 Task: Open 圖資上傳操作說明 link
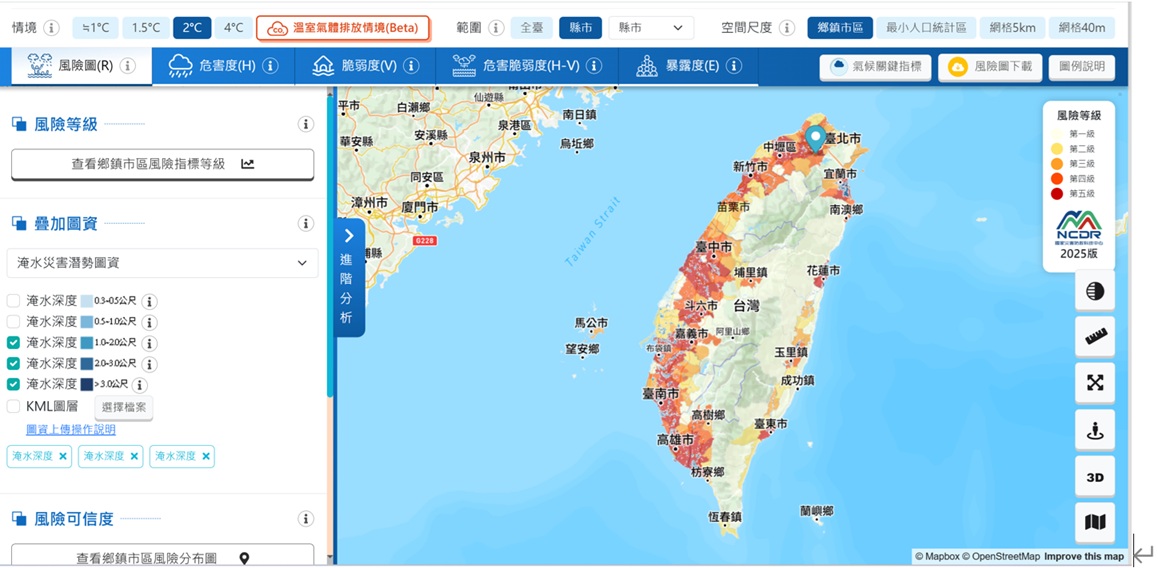(71, 429)
